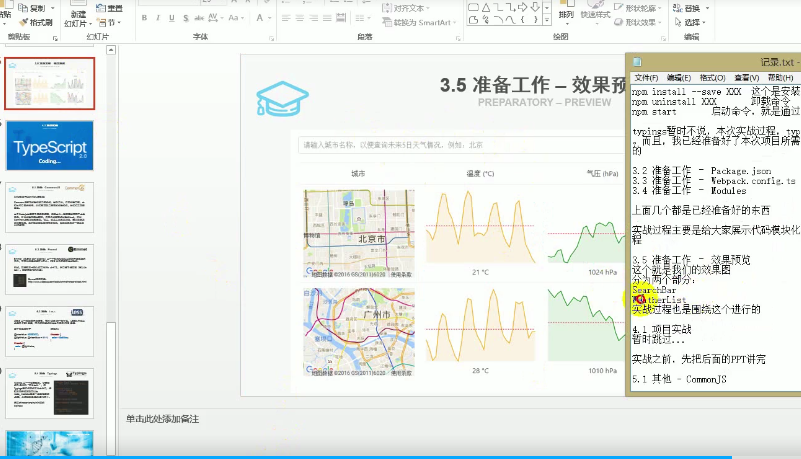Click Shape Outline (形状轮廓)

638,8
